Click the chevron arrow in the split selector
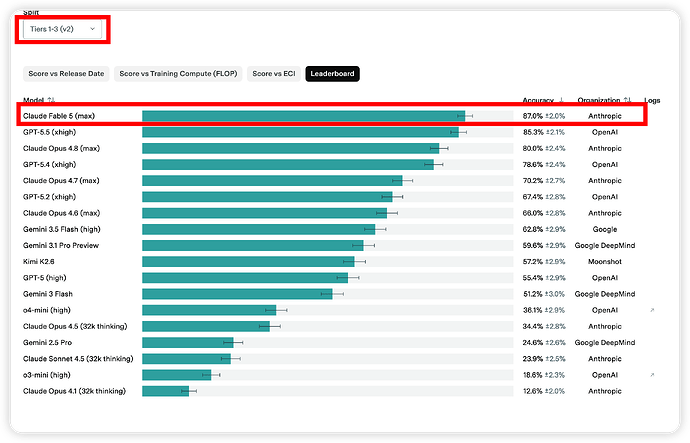 pyautogui.click(x=92, y=29)
